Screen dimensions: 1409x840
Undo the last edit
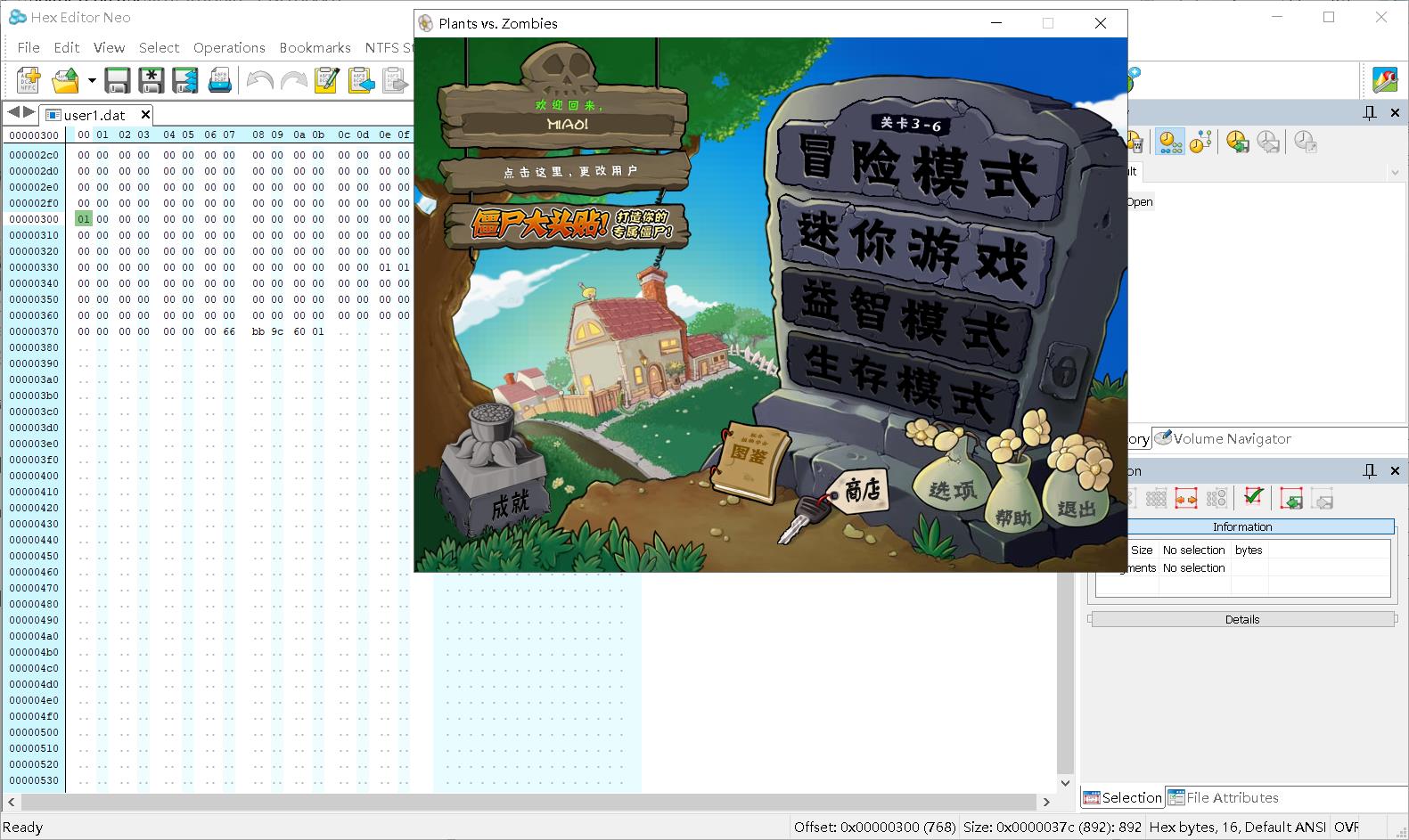259,80
